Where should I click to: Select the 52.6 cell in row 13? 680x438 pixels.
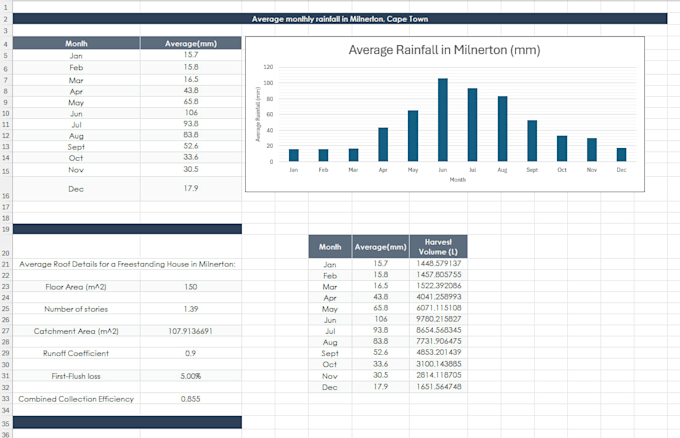191,146
